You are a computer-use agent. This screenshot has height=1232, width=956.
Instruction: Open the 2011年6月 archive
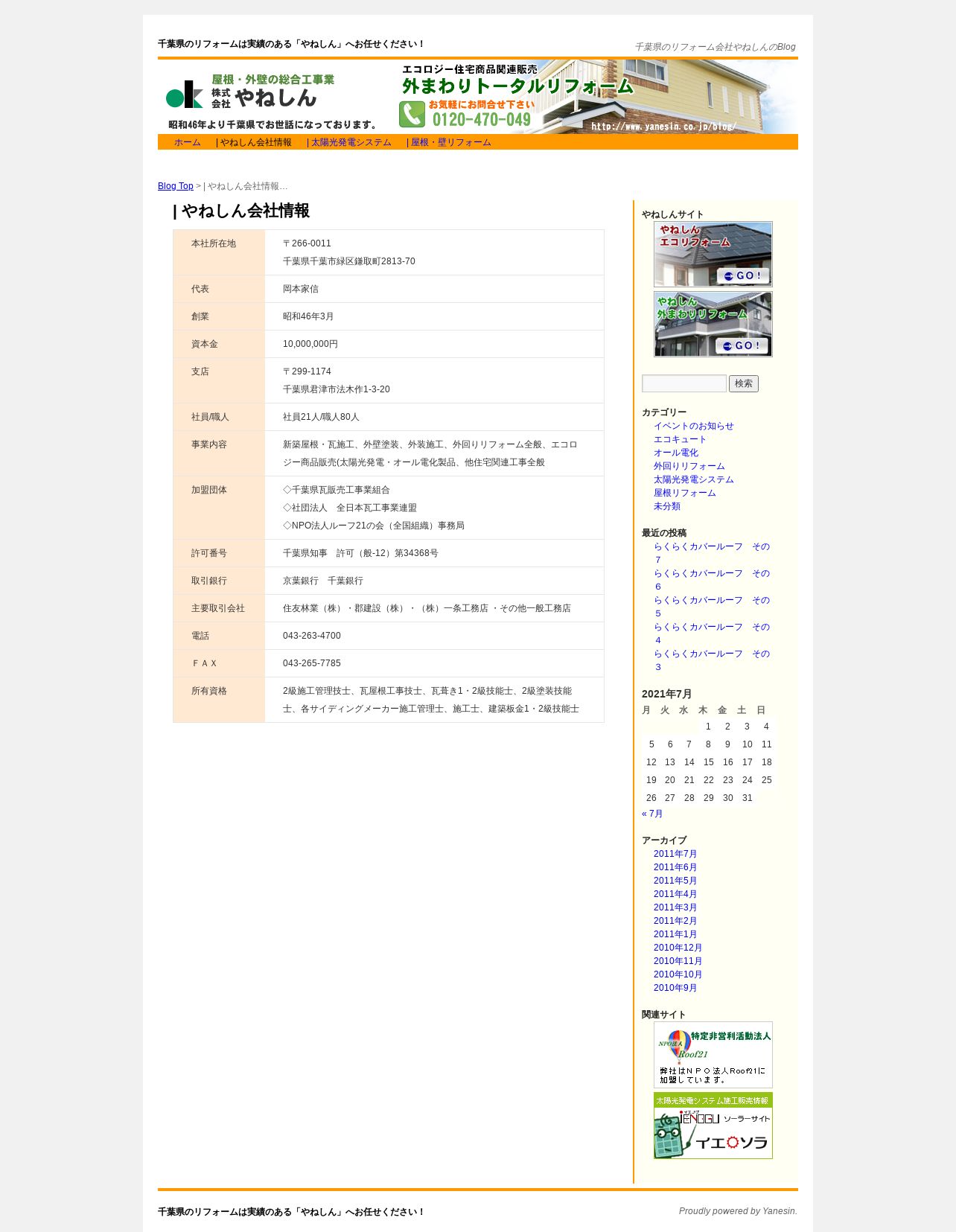(x=675, y=867)
